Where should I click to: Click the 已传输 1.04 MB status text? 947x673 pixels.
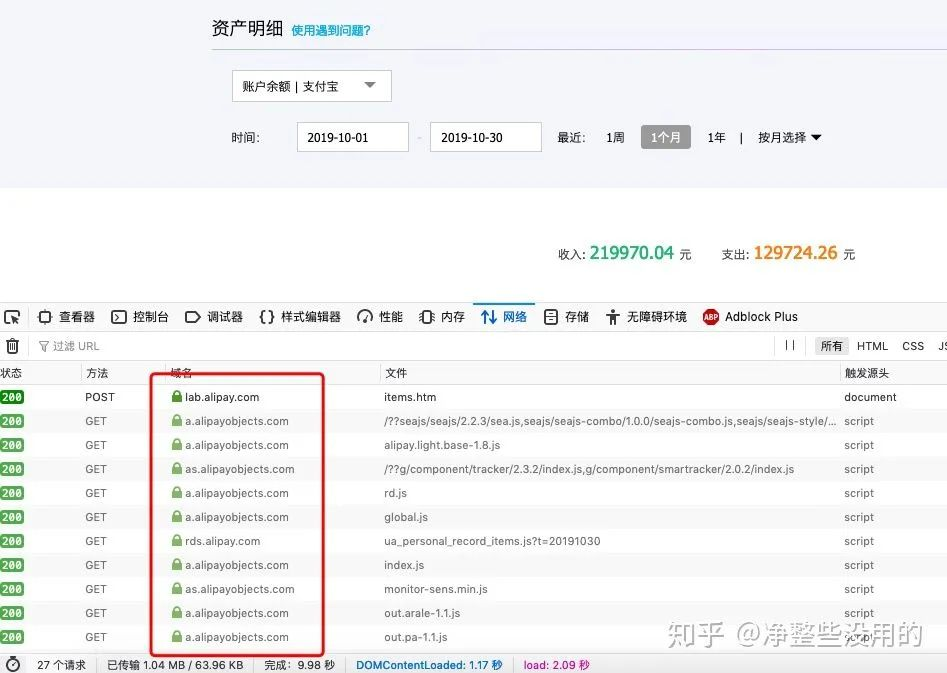click(x=175, y=665)
